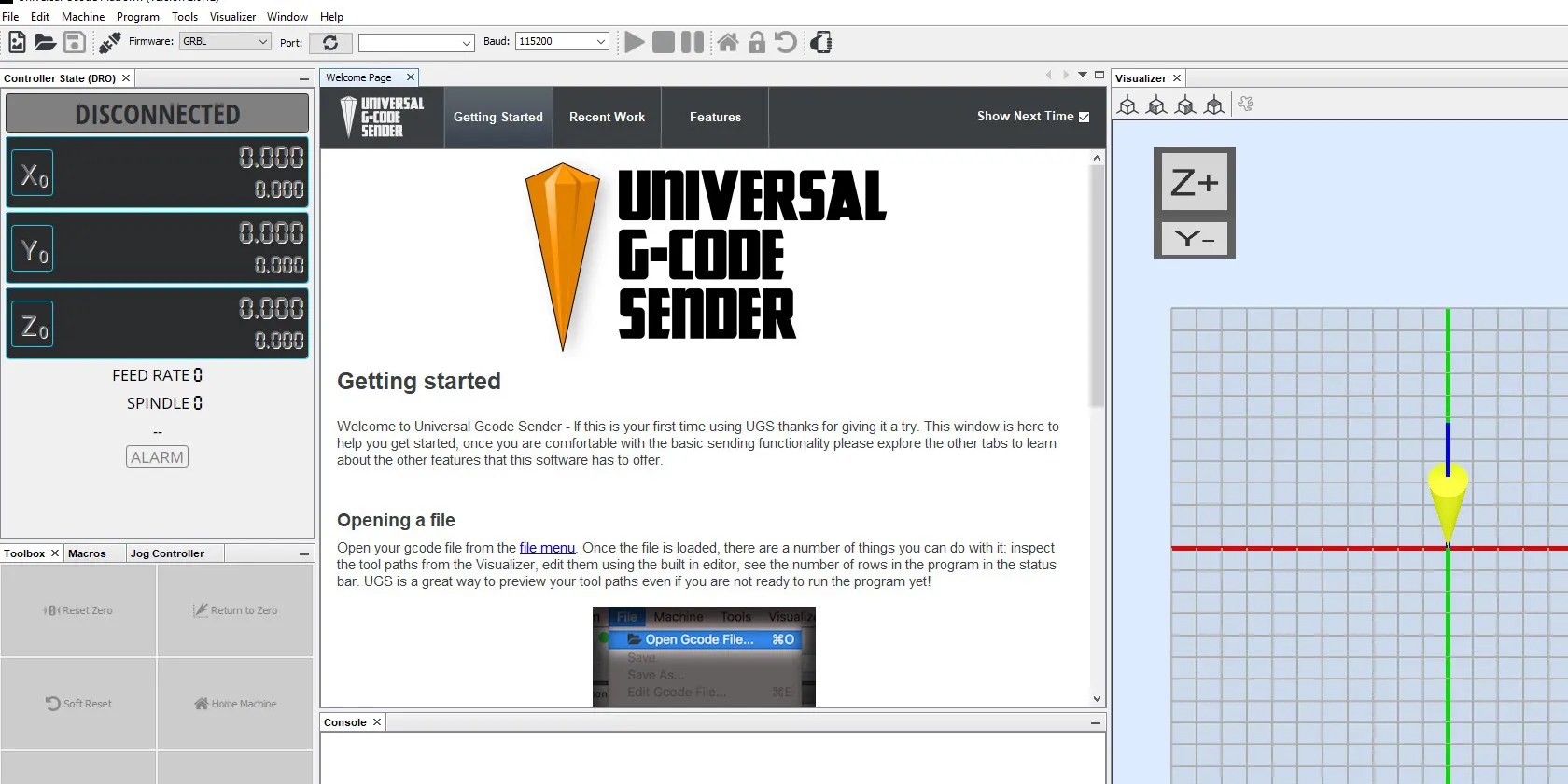Image resolution: width=1568 pixels, height=784 pixels.
Task: Zero the Y axis with Y0 button
Action: click(x=34, y=249)
